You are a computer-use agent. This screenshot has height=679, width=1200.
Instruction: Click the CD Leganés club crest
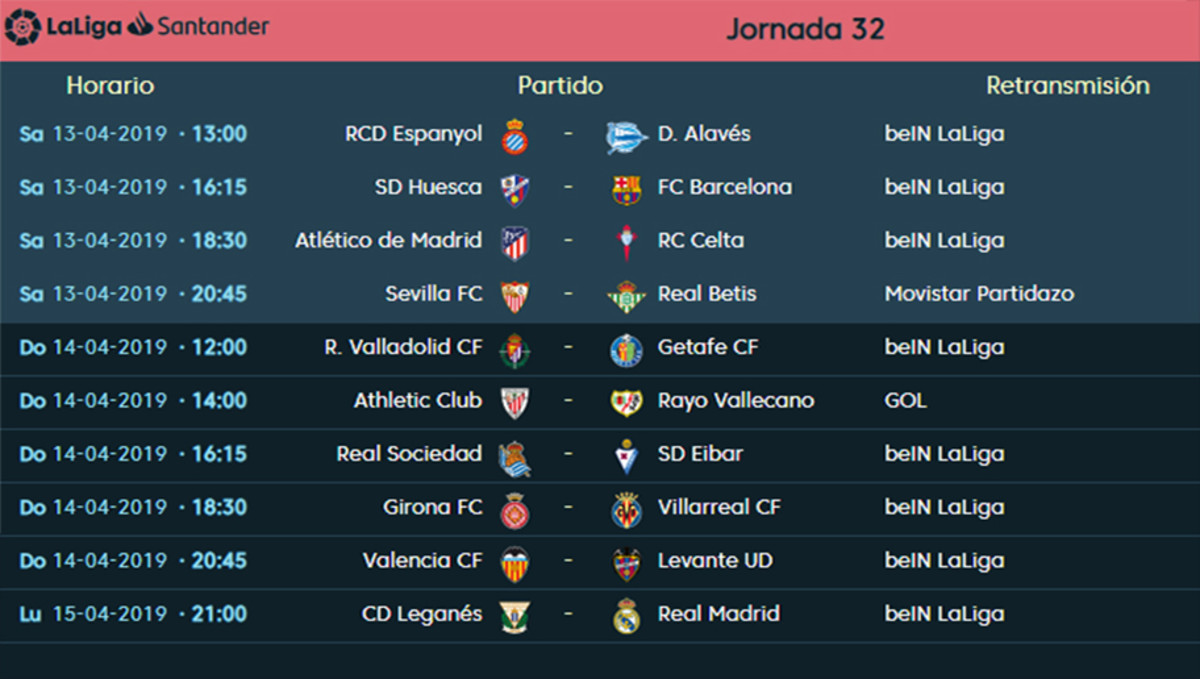coord(515,616)
